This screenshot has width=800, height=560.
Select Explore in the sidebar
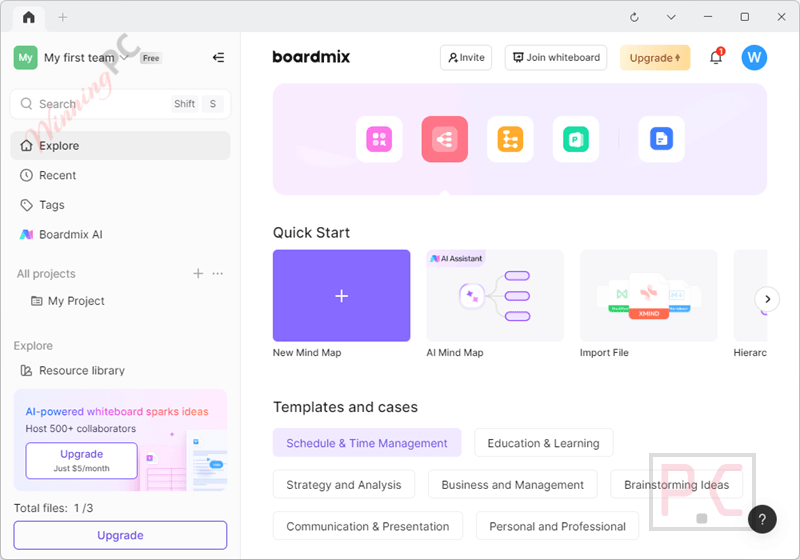(120, 146)
